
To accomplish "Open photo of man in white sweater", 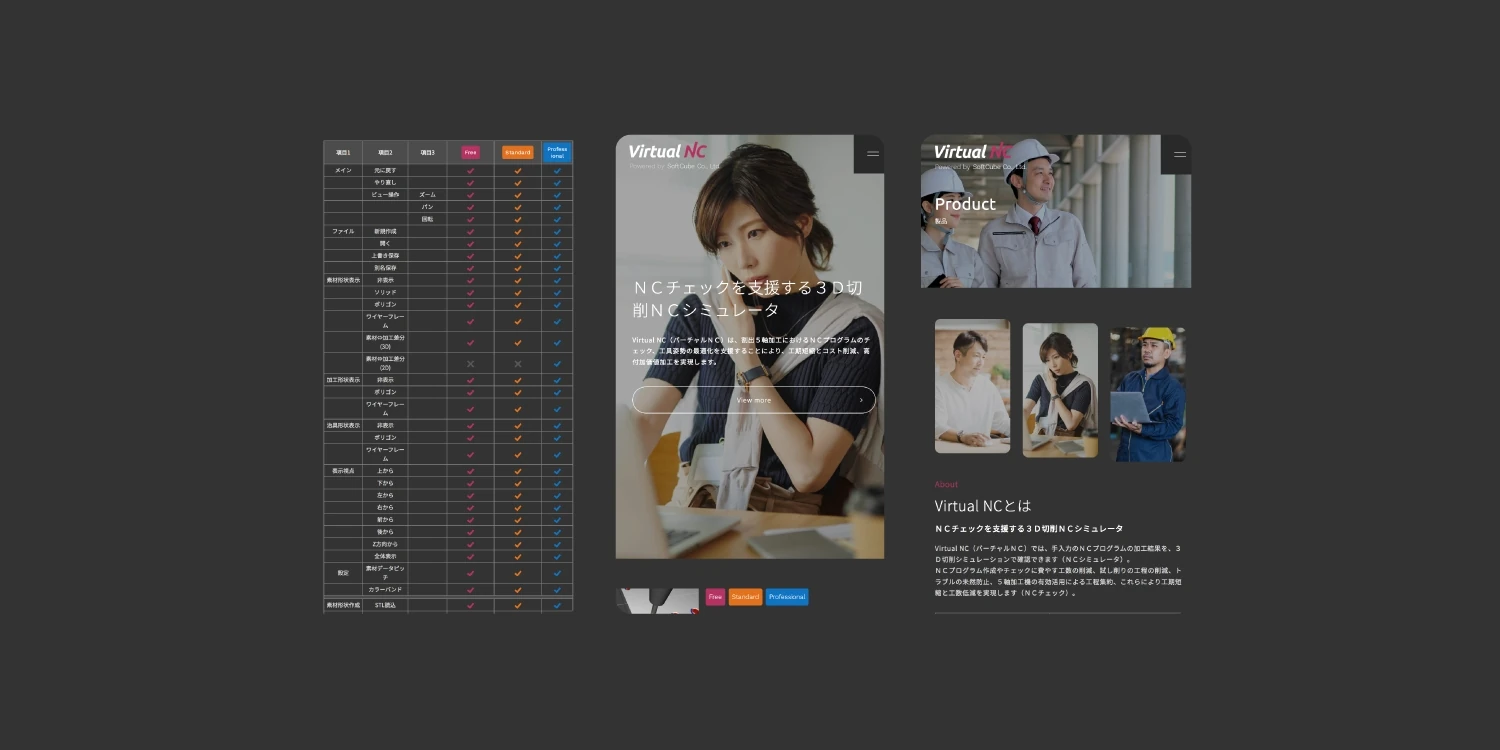I will click(x=972, y=386).
